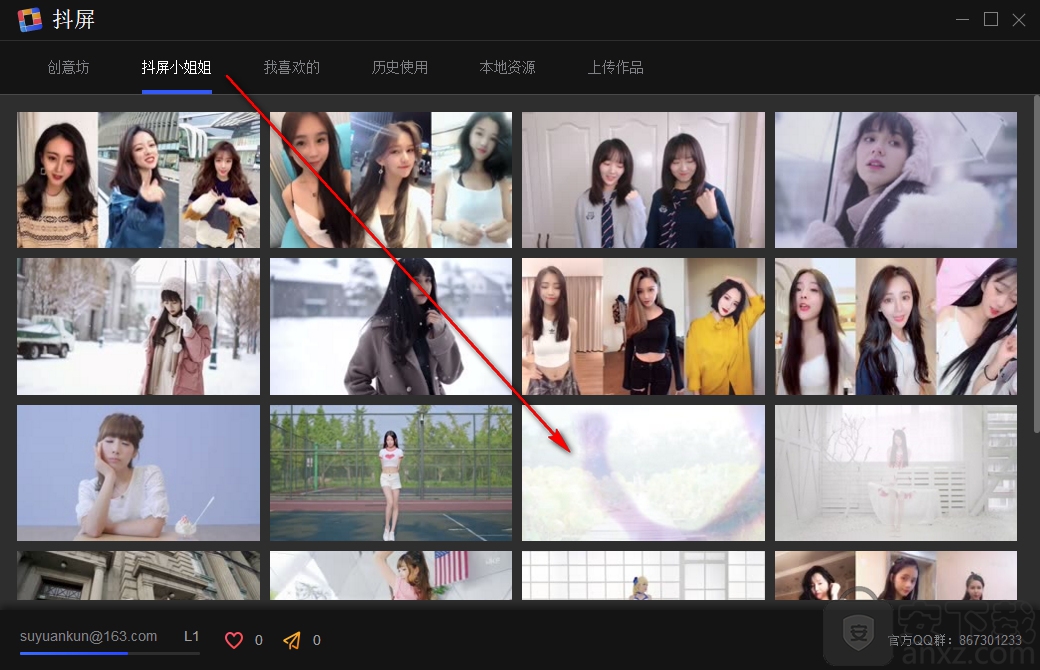Select the stone building thumbnail

[139, 576]
